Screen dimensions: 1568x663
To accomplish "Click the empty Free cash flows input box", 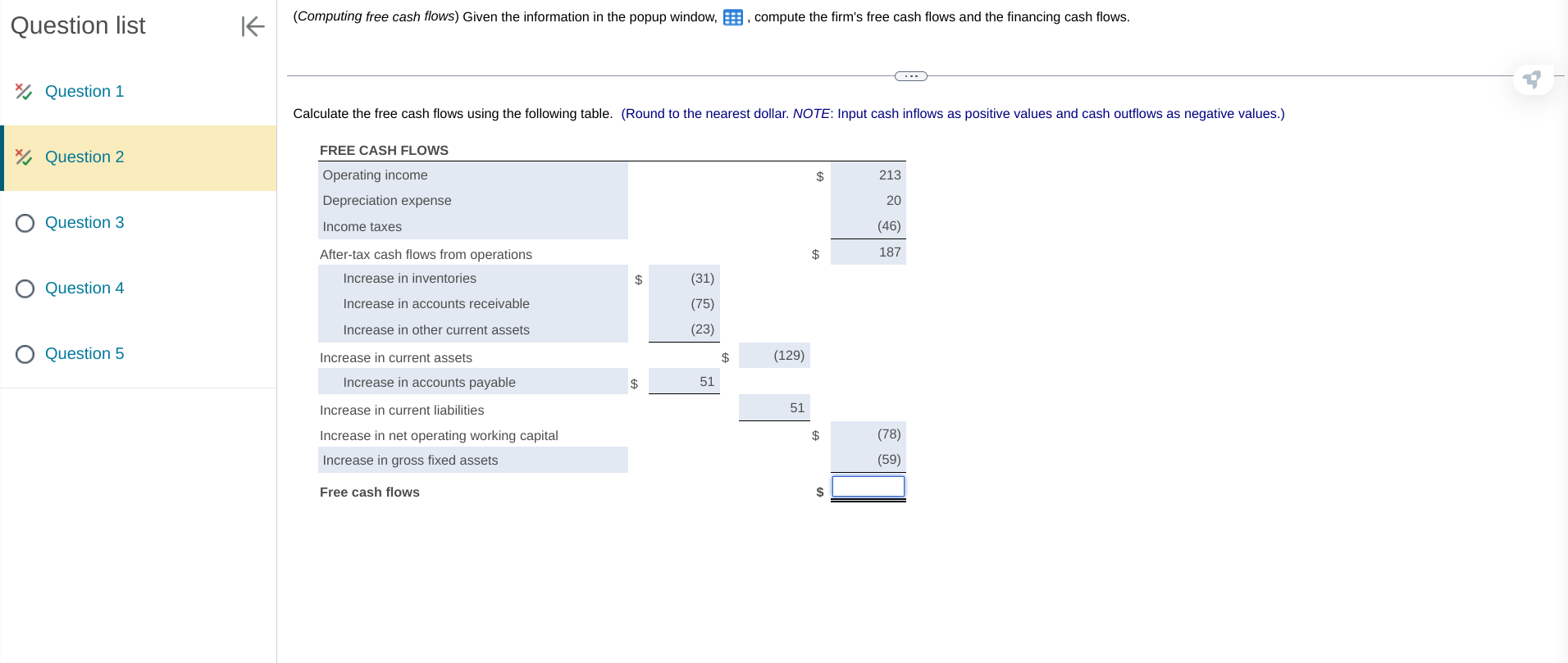I will [x=868, y=487].
